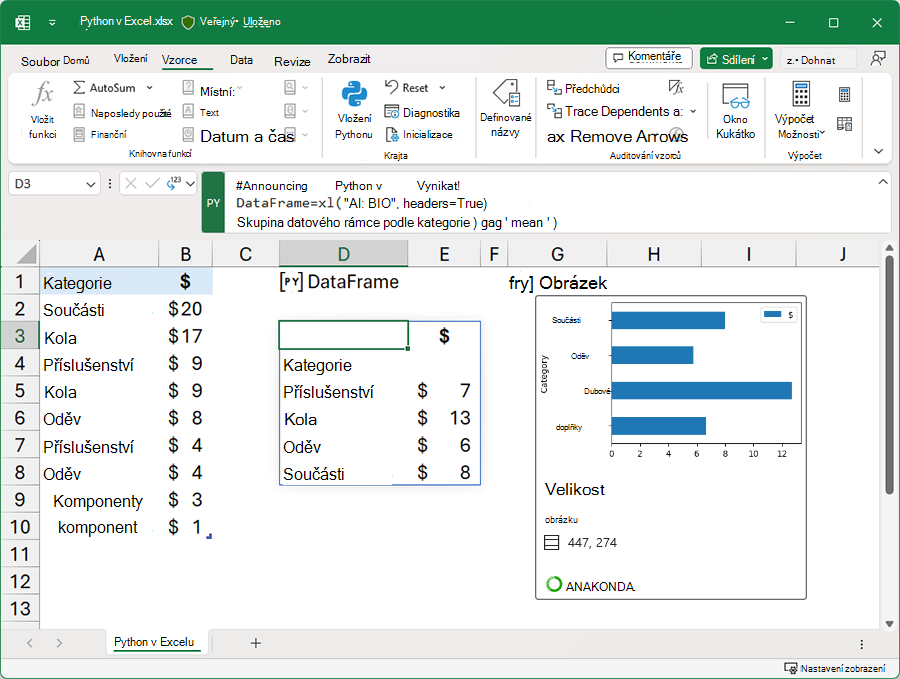Open Finanční functions library
The width and height of the screenshot is (900, 679).
click(x=100, y=134)
